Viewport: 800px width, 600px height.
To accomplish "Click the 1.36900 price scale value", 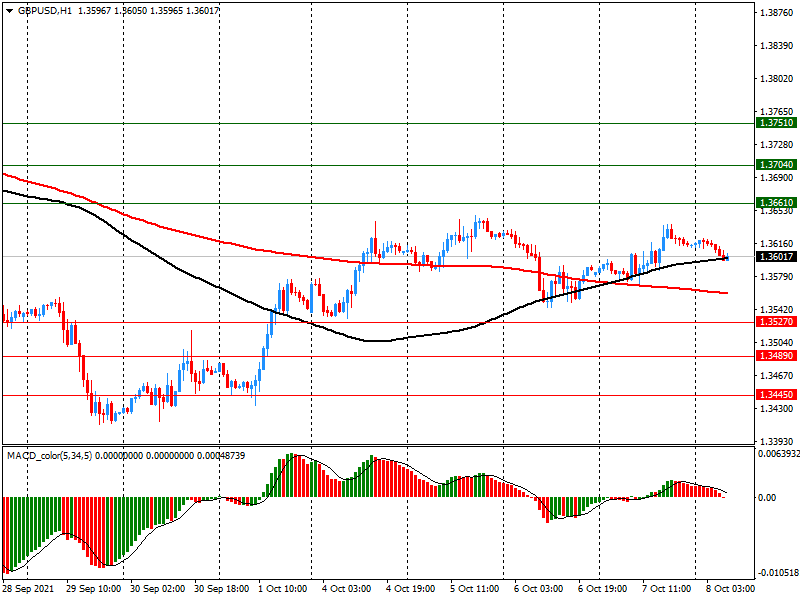I will point(777,178).
